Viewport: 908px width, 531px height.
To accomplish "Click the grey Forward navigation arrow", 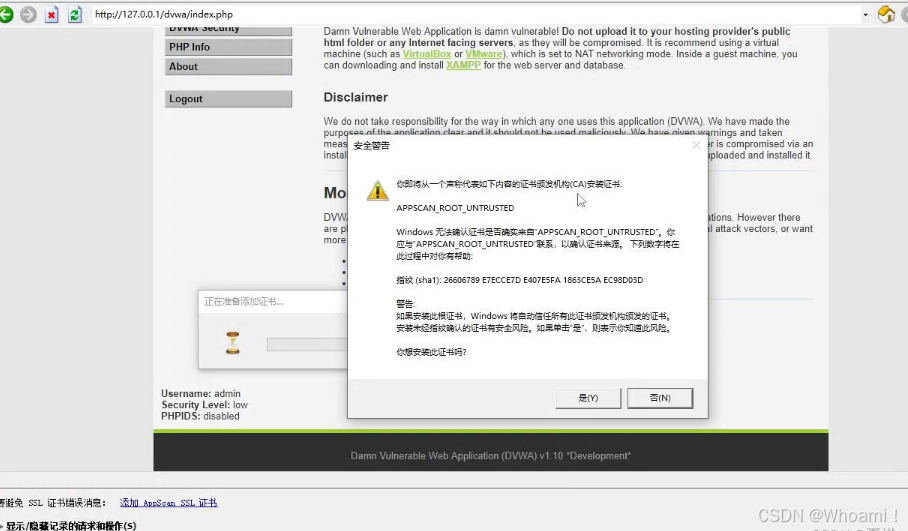I will point(28,14).
